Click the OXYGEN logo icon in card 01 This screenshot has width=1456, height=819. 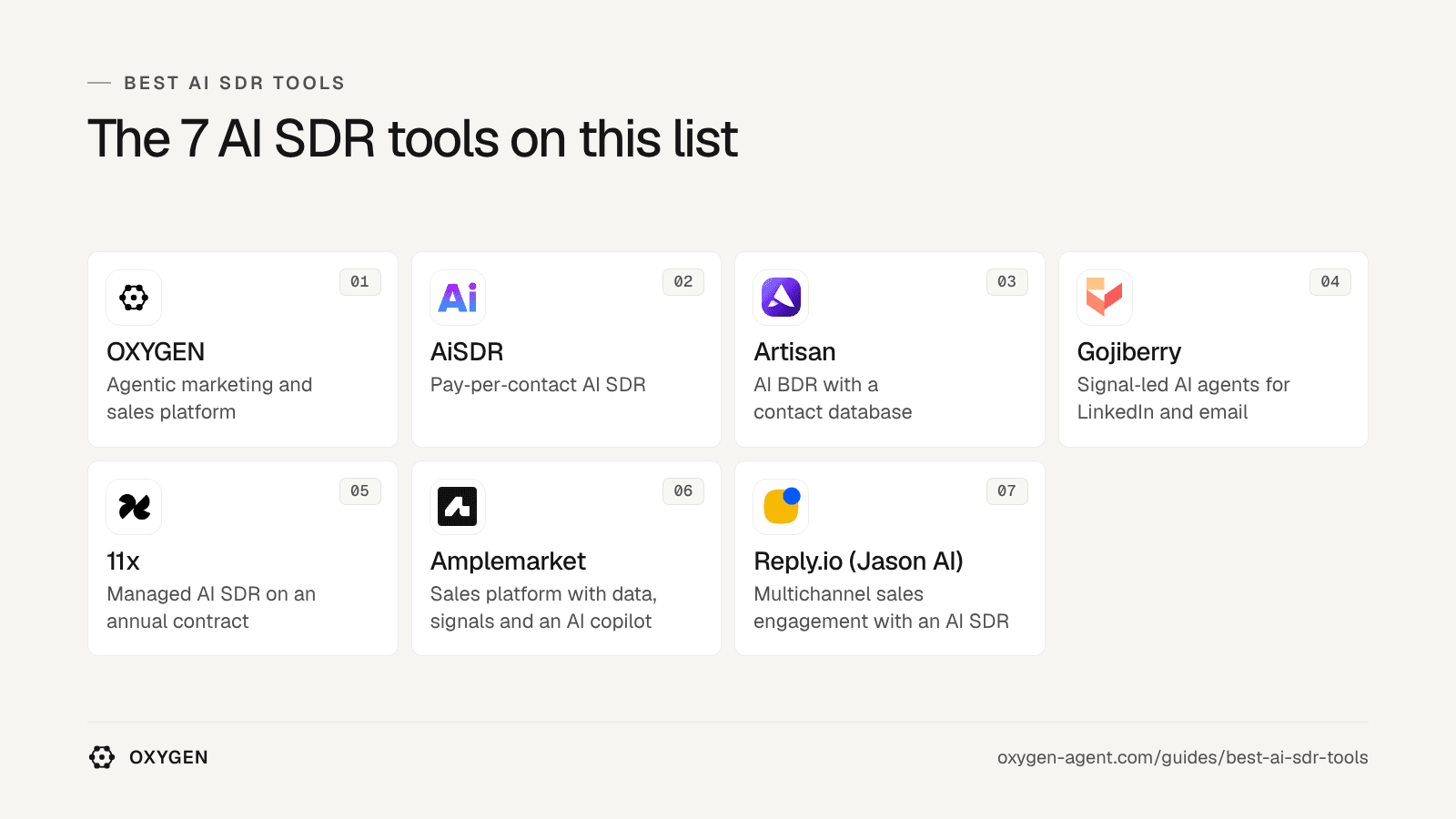(134, 298)
